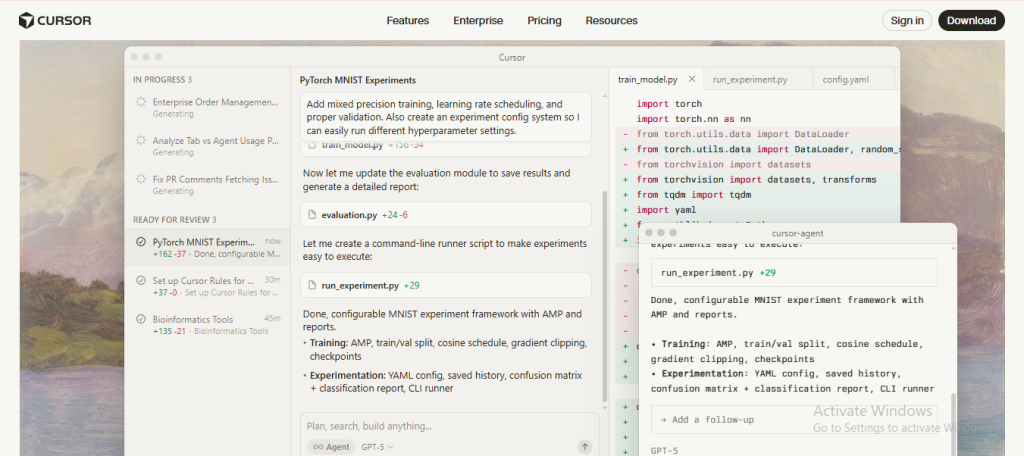The width and height of the screenshot is (1024, 456).
Task: Open the Features navigation menu
Action: [407, 20]
